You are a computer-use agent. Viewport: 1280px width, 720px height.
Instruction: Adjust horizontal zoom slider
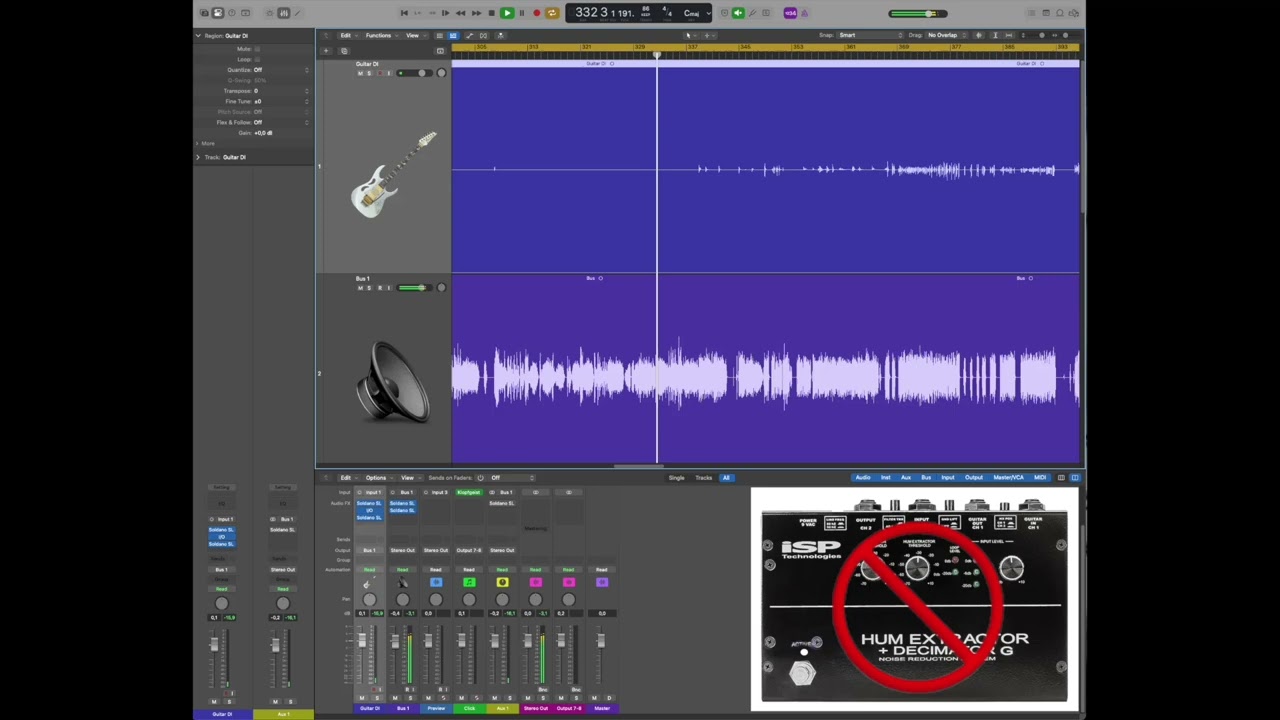coord(1065,35)
